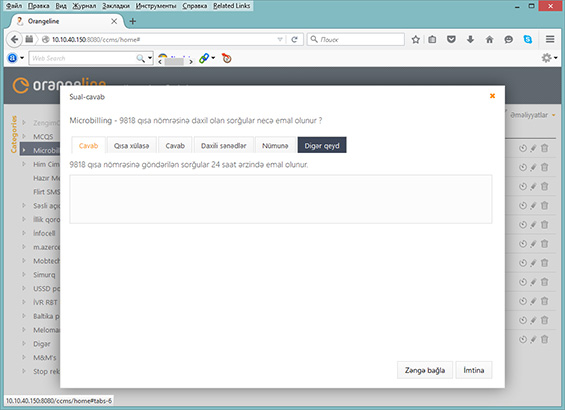Image resolution: width=565 pixels, height=410 pixels.
Task: Click the history clock icon in first row
Action: tap(523, 148)
